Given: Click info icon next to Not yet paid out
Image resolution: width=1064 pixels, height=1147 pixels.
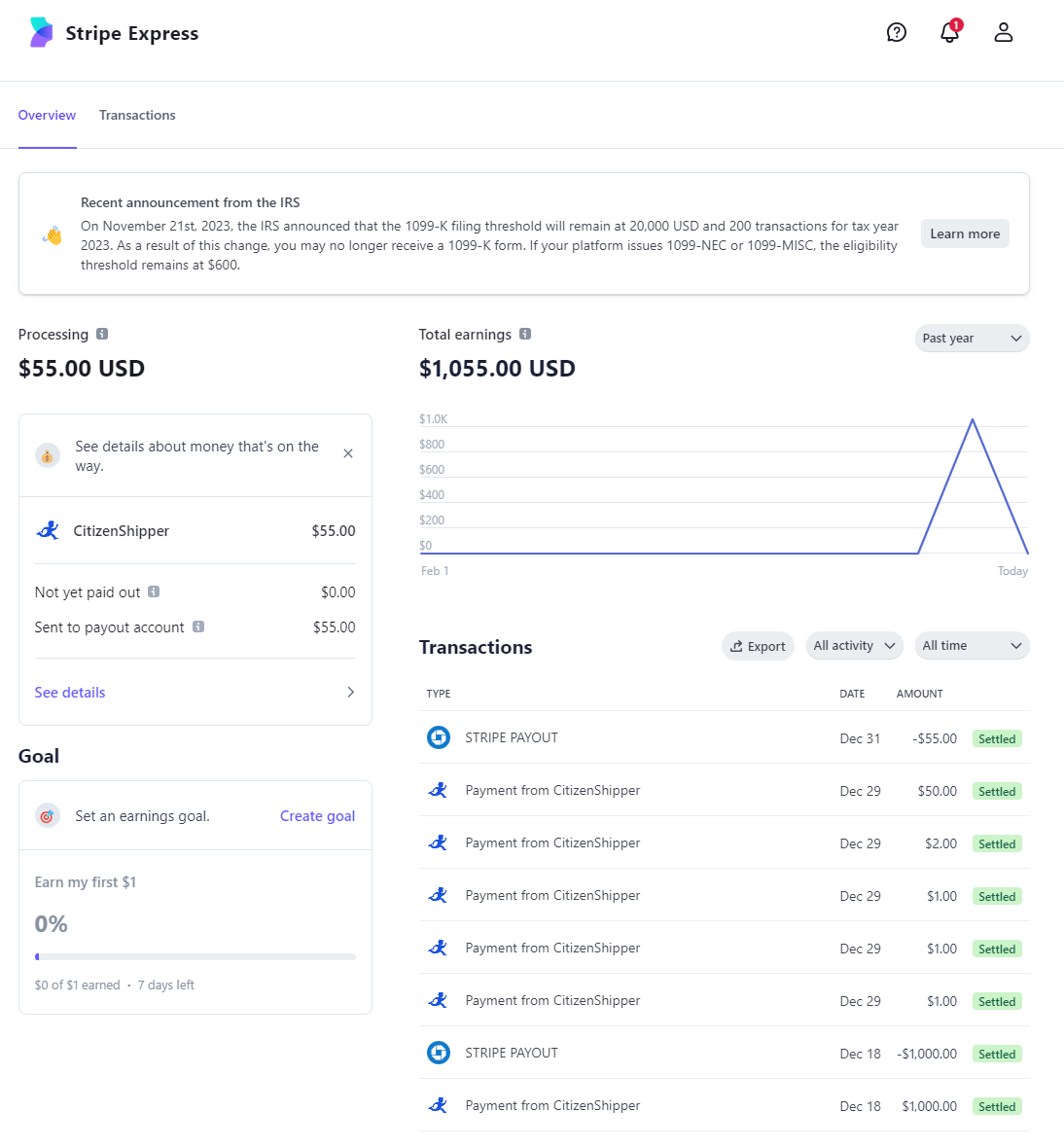Looking at the screenshot, I should point(154,591).
